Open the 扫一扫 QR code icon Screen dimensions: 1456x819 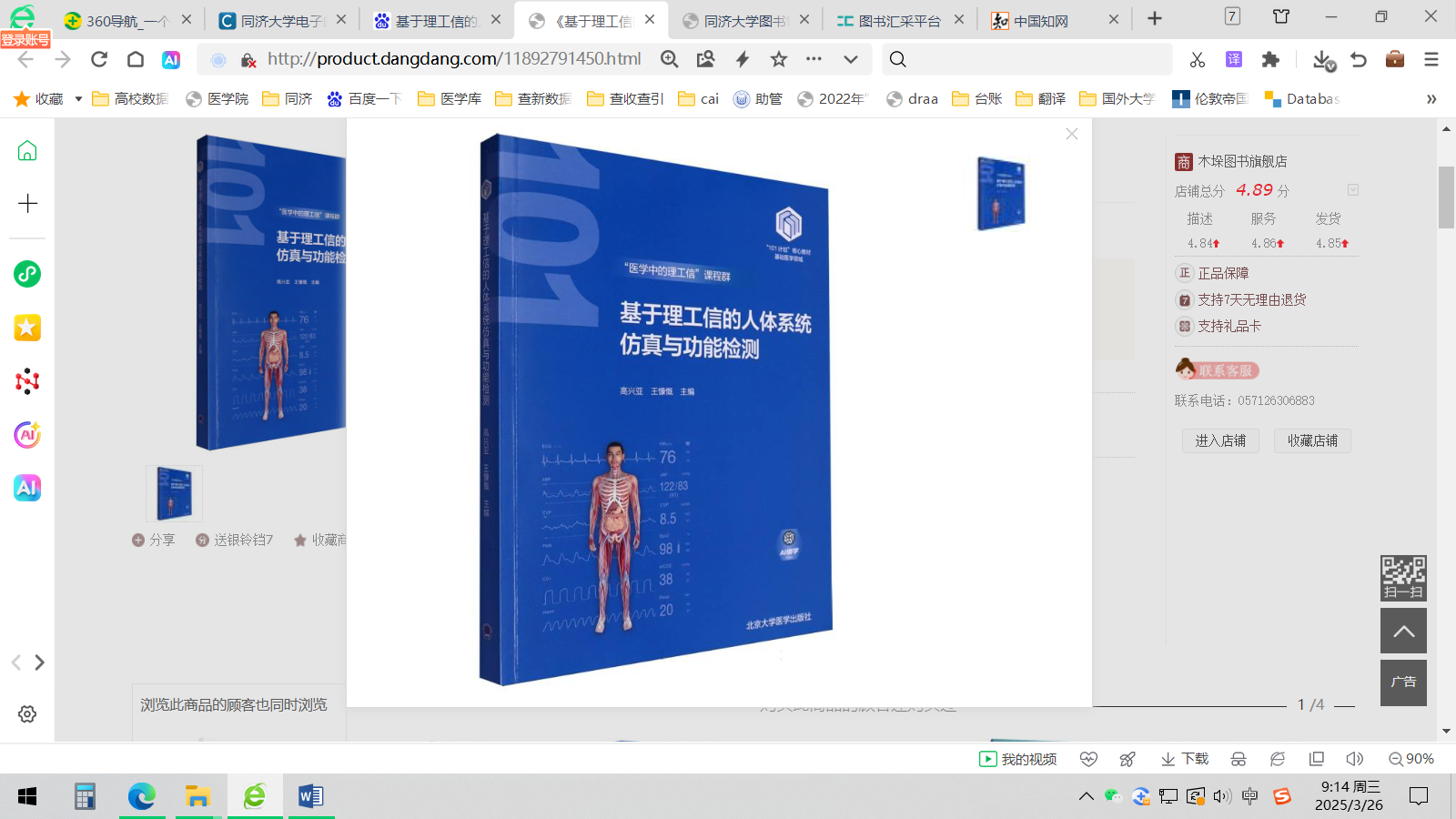pyautogui.click(x=1403, y=578)
